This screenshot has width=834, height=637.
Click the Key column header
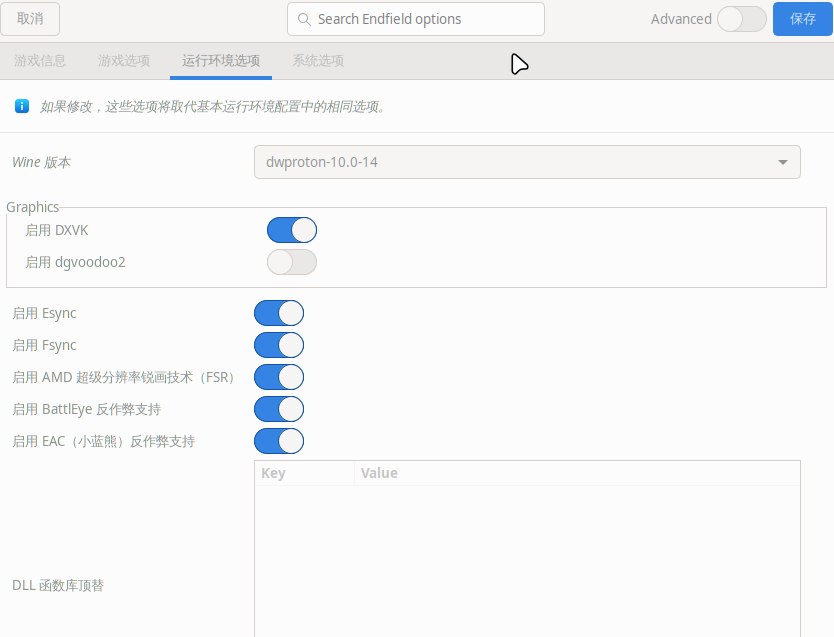(x=273, y=473)
